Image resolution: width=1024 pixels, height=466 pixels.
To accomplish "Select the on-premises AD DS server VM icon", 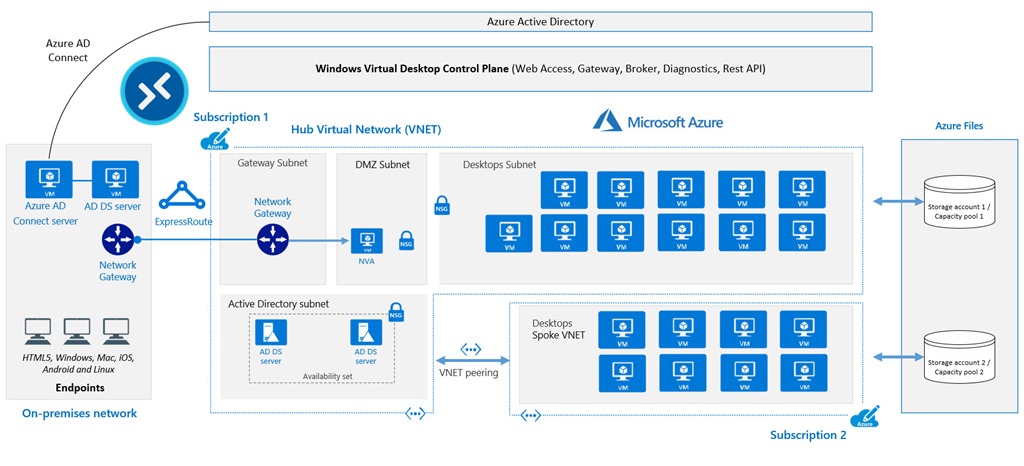I will click(113, 176).
